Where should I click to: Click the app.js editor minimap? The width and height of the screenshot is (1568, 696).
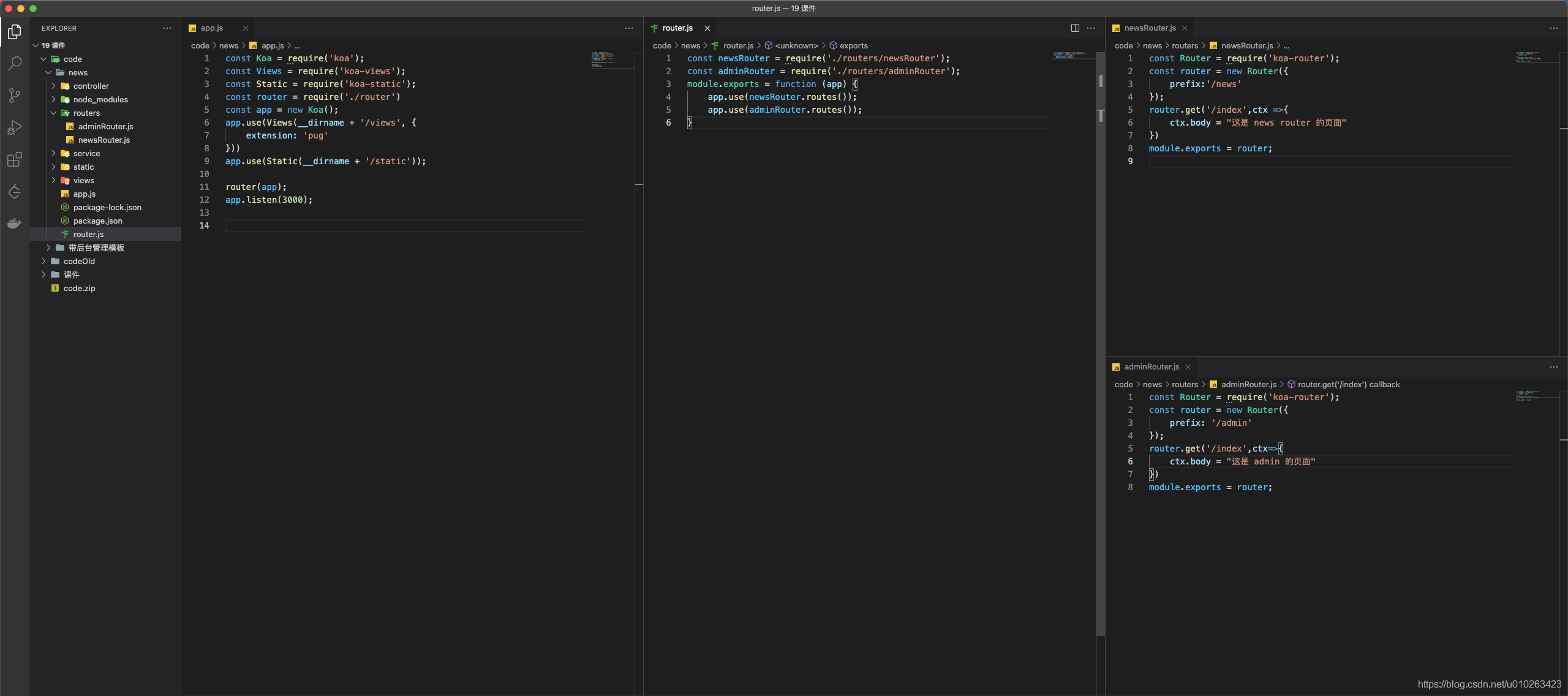(x=612, y=60)
